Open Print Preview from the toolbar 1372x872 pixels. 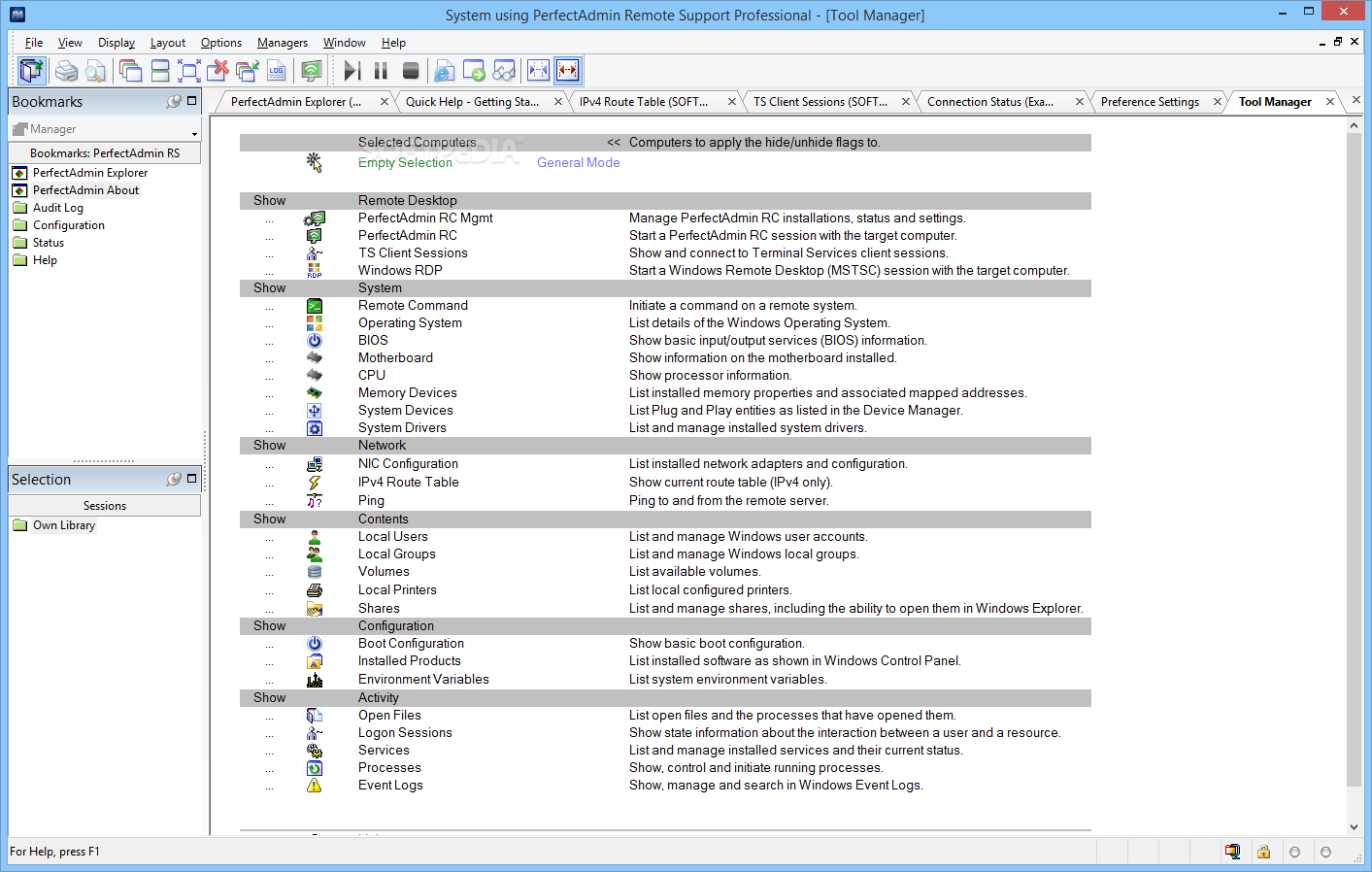(95, 71)
